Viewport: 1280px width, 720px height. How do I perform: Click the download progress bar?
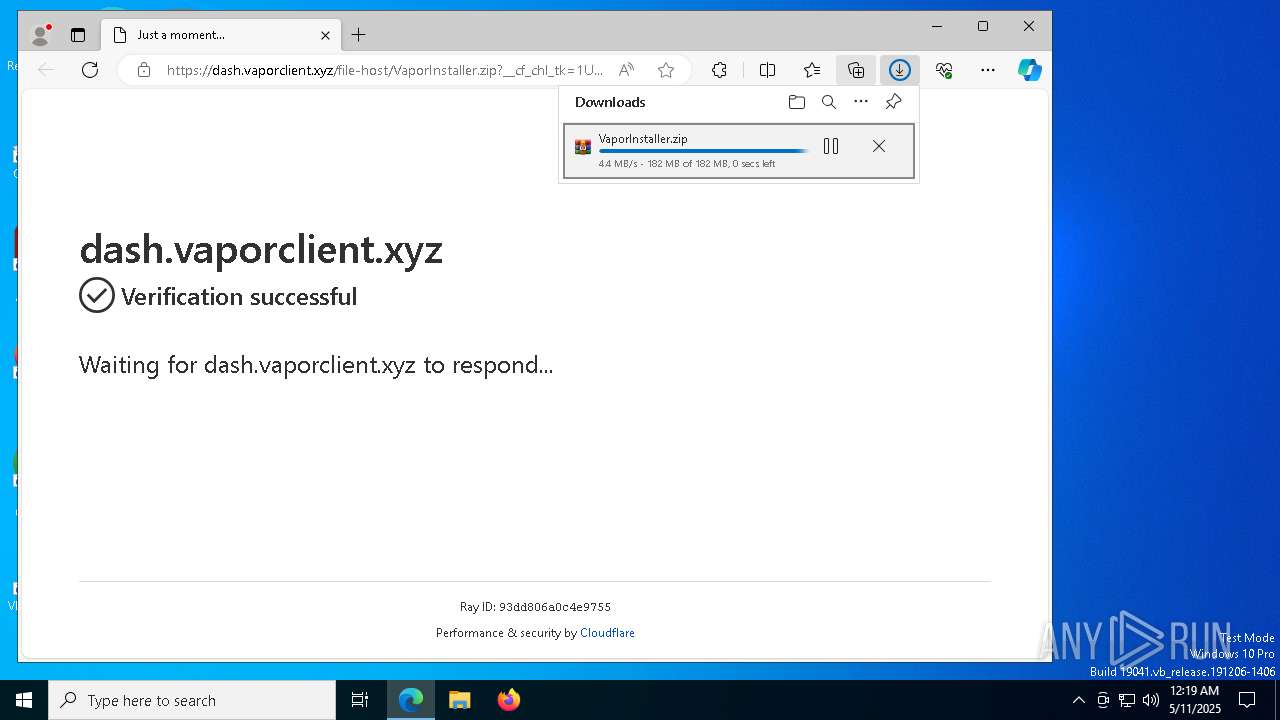(x=704, y=151)
